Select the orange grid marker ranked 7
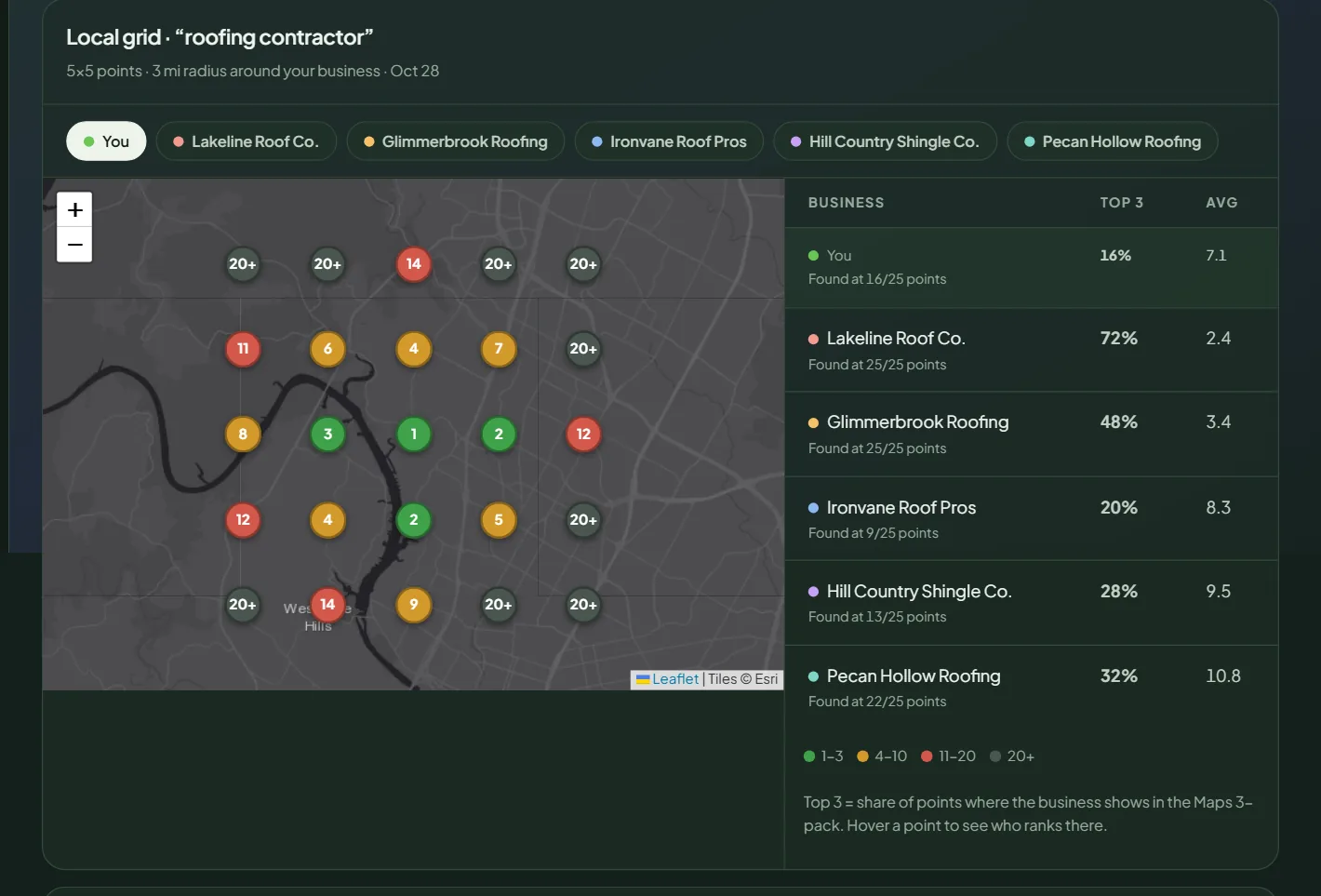 [x=499, y=349]
